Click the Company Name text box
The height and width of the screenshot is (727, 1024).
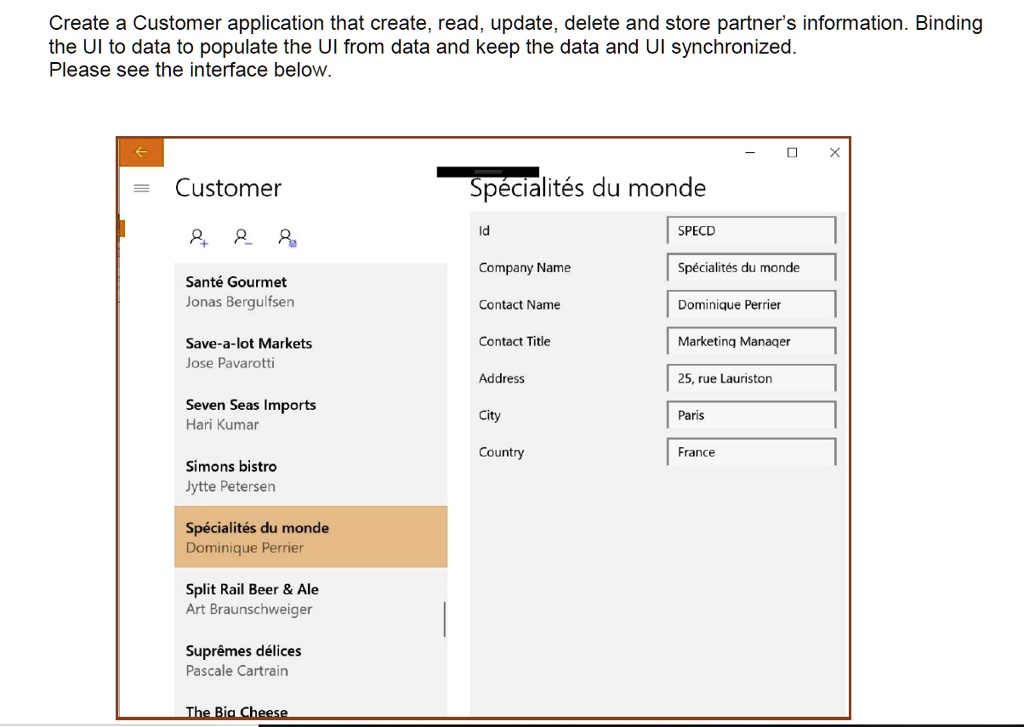(x=750, y=267)
